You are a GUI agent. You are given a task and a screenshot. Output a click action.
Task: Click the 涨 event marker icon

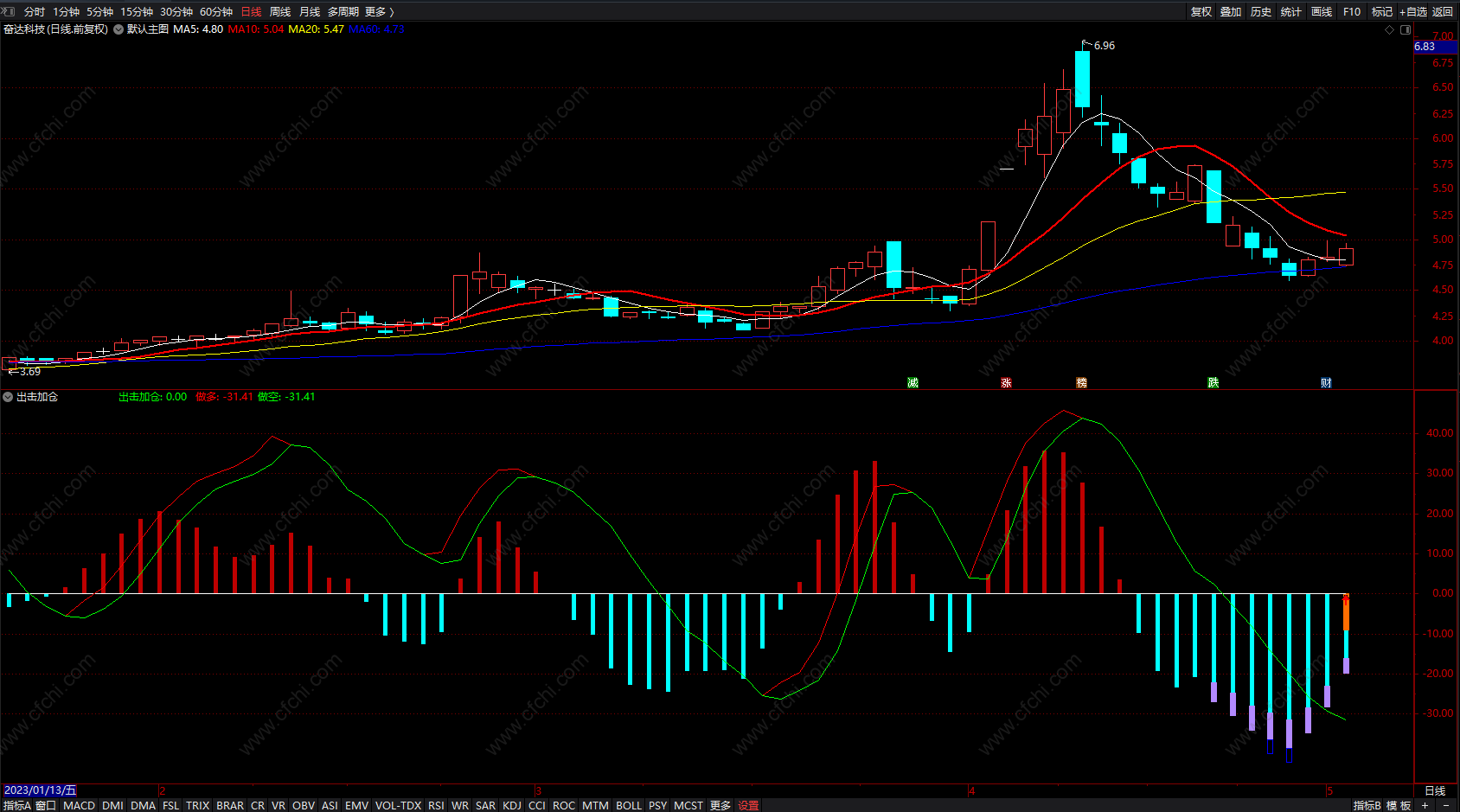tap(1006, 382)
